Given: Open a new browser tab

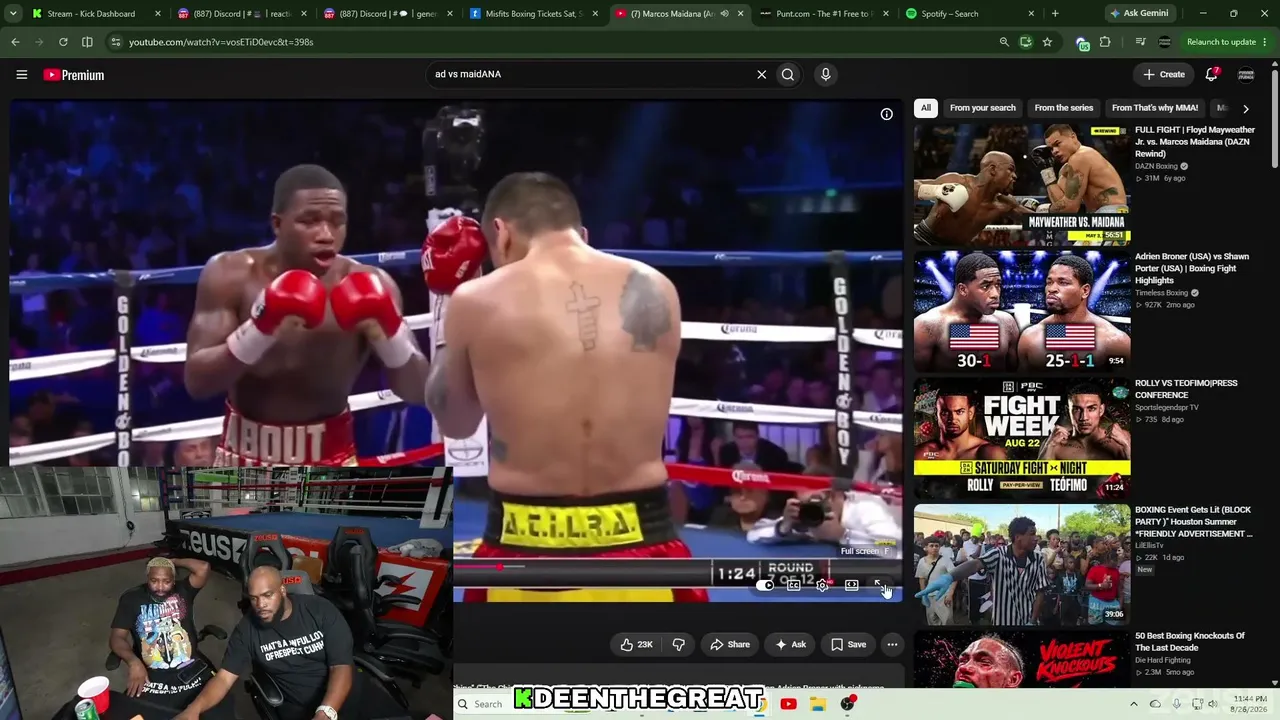Looking at the screenshot, I should coord(1055,14).
